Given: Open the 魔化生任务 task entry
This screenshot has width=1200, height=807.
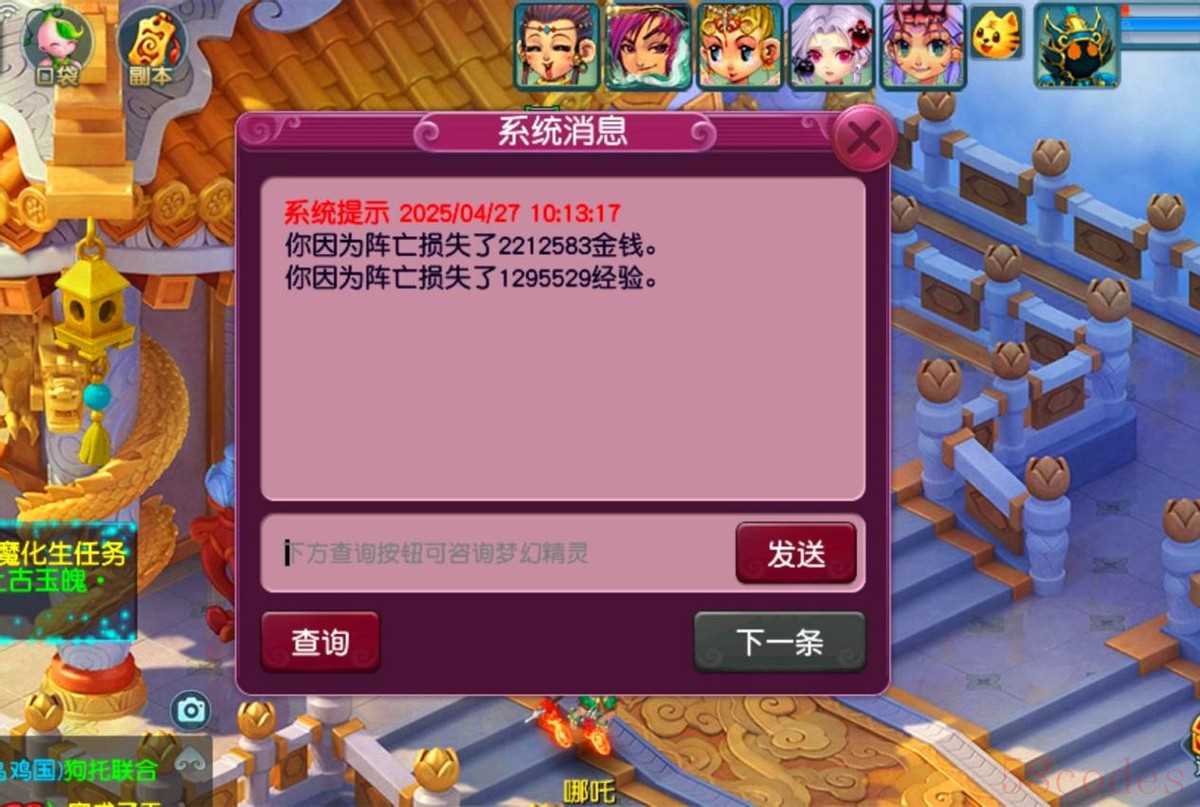Looking at the screenshot, I should [64, 553].
